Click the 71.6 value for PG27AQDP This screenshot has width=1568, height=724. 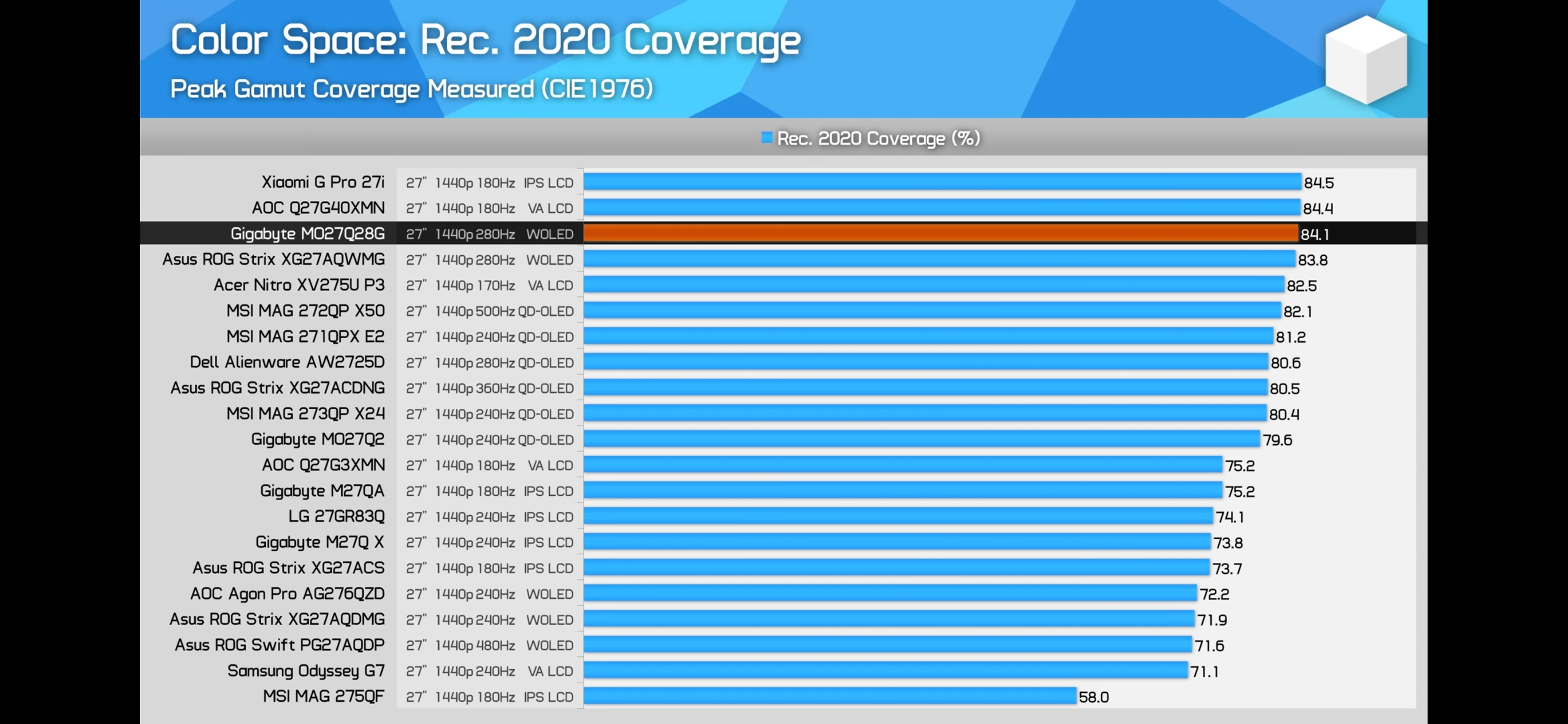click(x=1209, y=646)
